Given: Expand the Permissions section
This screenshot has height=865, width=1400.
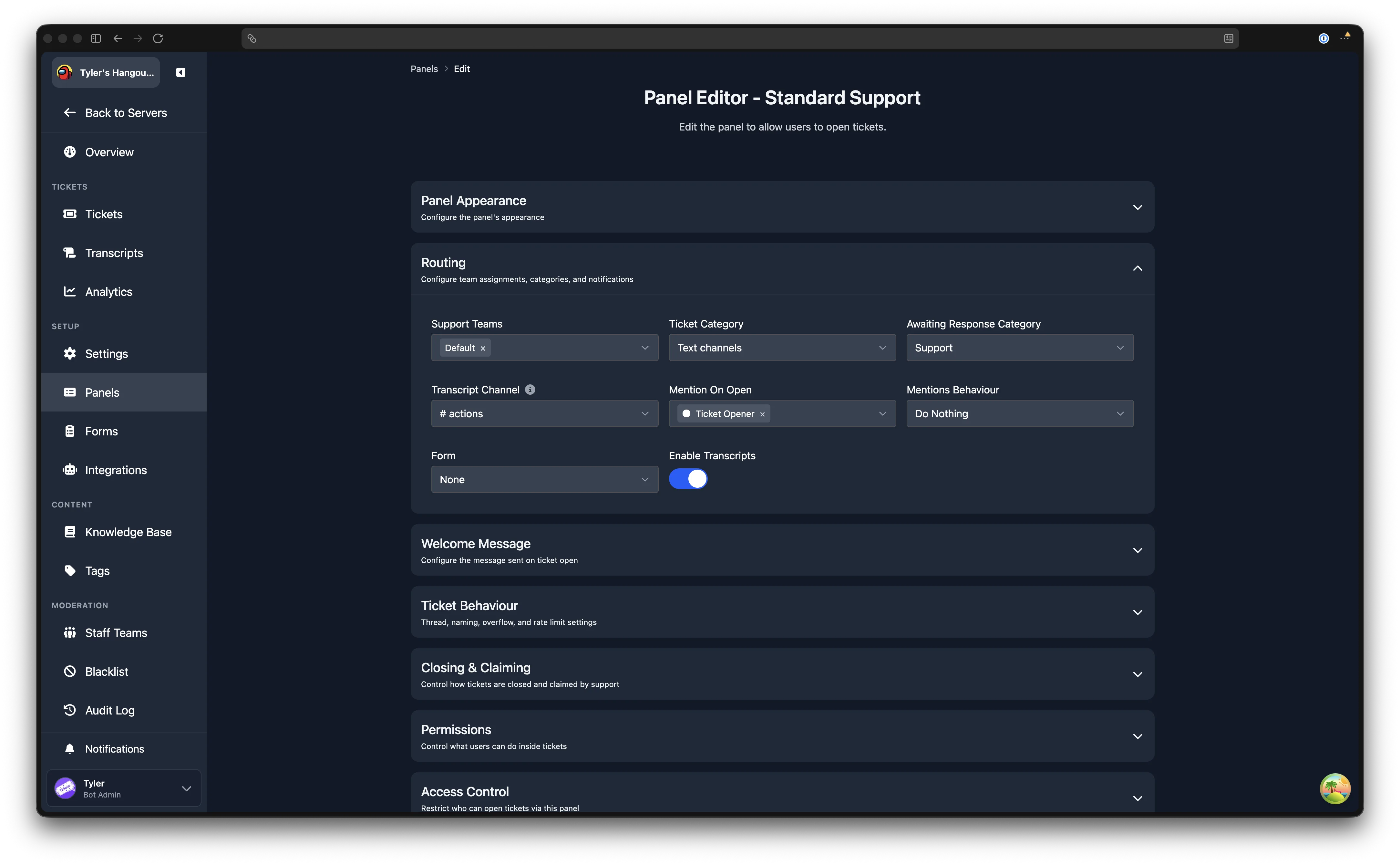Looking at the screenshot, I should point(782,736).
